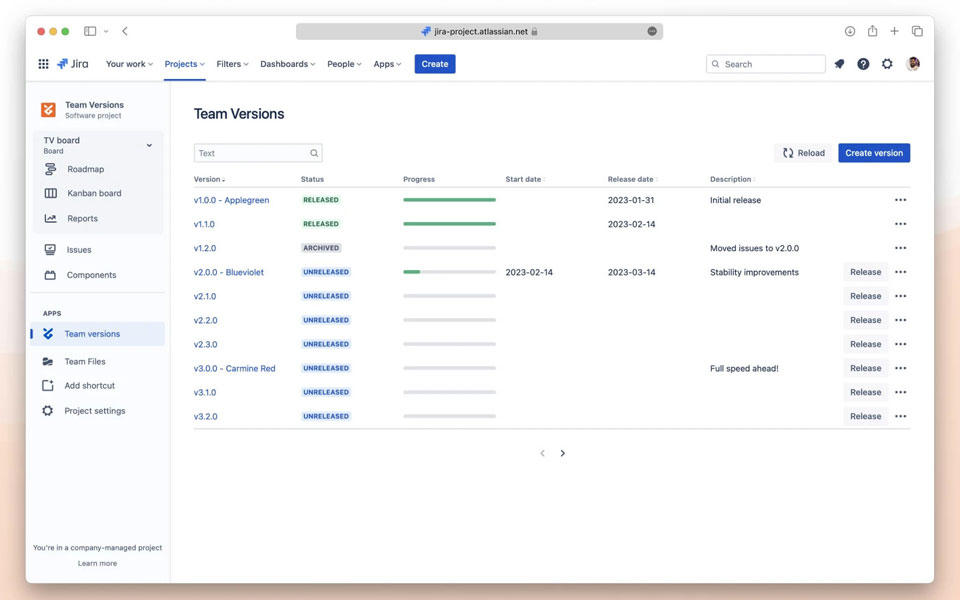Image resolution: width=960 pixels, height=600 pixels.
Task: Open Jira settings gear icon
Action: point(887,64)
